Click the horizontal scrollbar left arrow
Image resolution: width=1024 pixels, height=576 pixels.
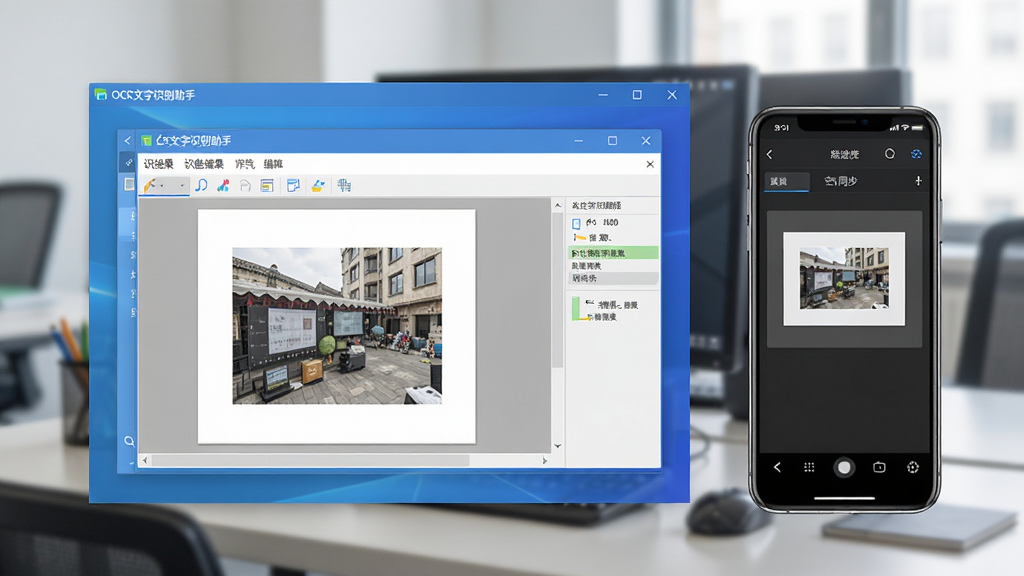[x=145, y=460]
